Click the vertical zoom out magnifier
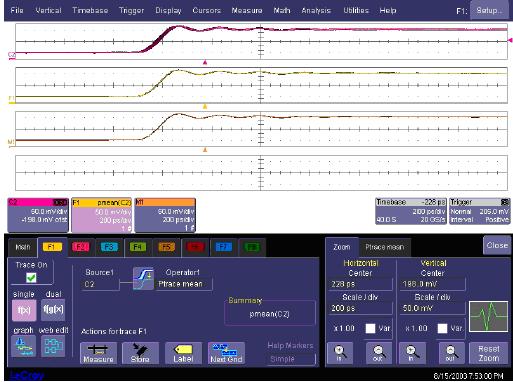Image resolution: width=513 pixels, height=382 pixels. pos(451,353)
